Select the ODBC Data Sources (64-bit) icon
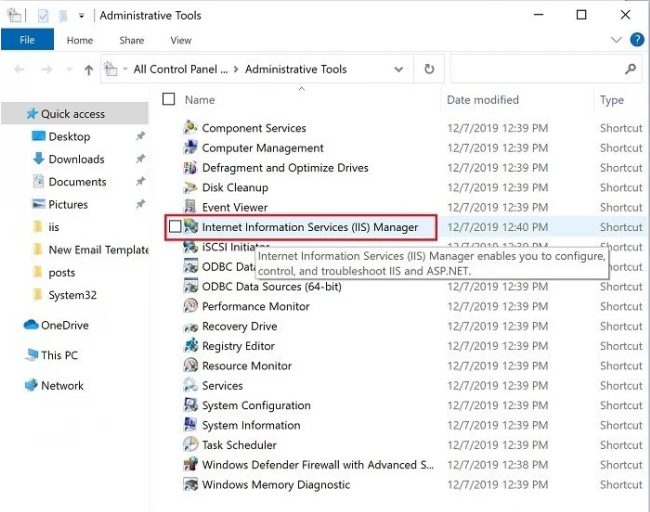The height and width of the screenshot is (512, 650). pyautogui.click(x=190, y=286)
